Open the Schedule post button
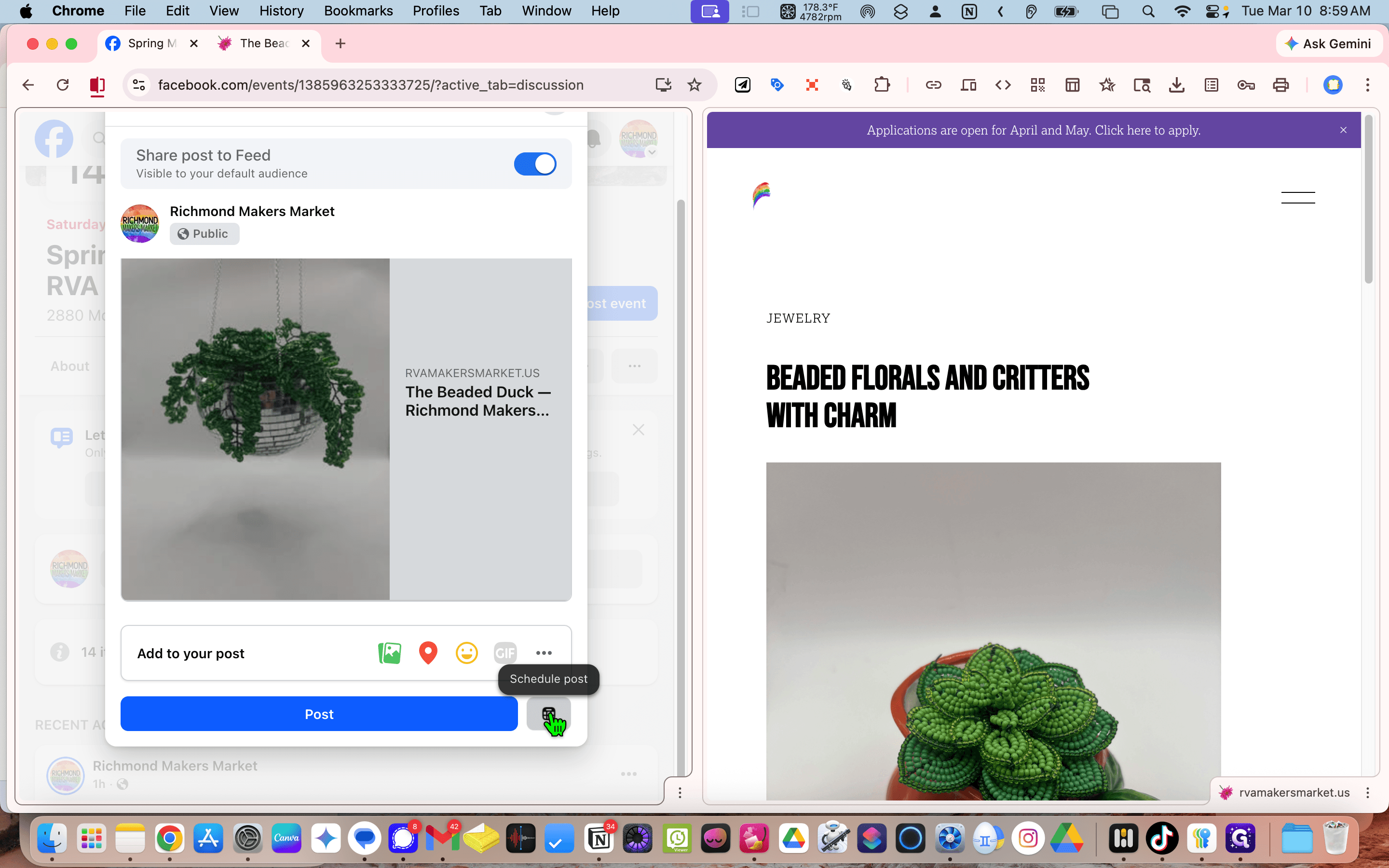 pos(549,714)
